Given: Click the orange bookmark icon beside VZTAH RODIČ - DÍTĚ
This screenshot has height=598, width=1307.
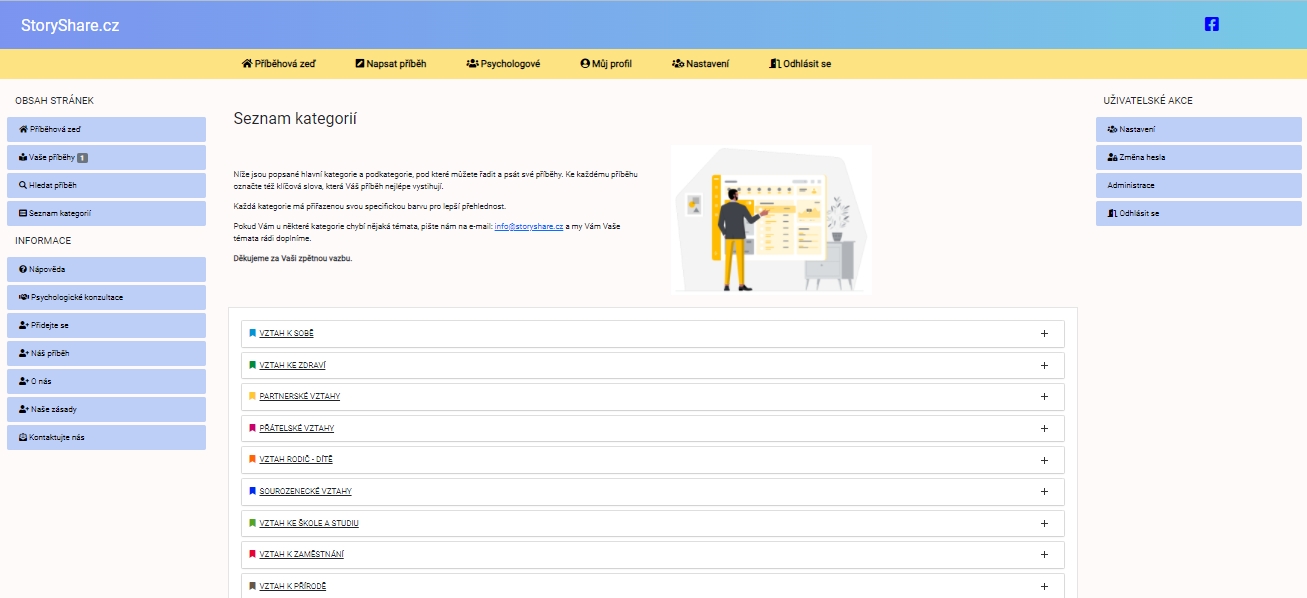Looking at the screenshot, I should (x=252, y=460).
